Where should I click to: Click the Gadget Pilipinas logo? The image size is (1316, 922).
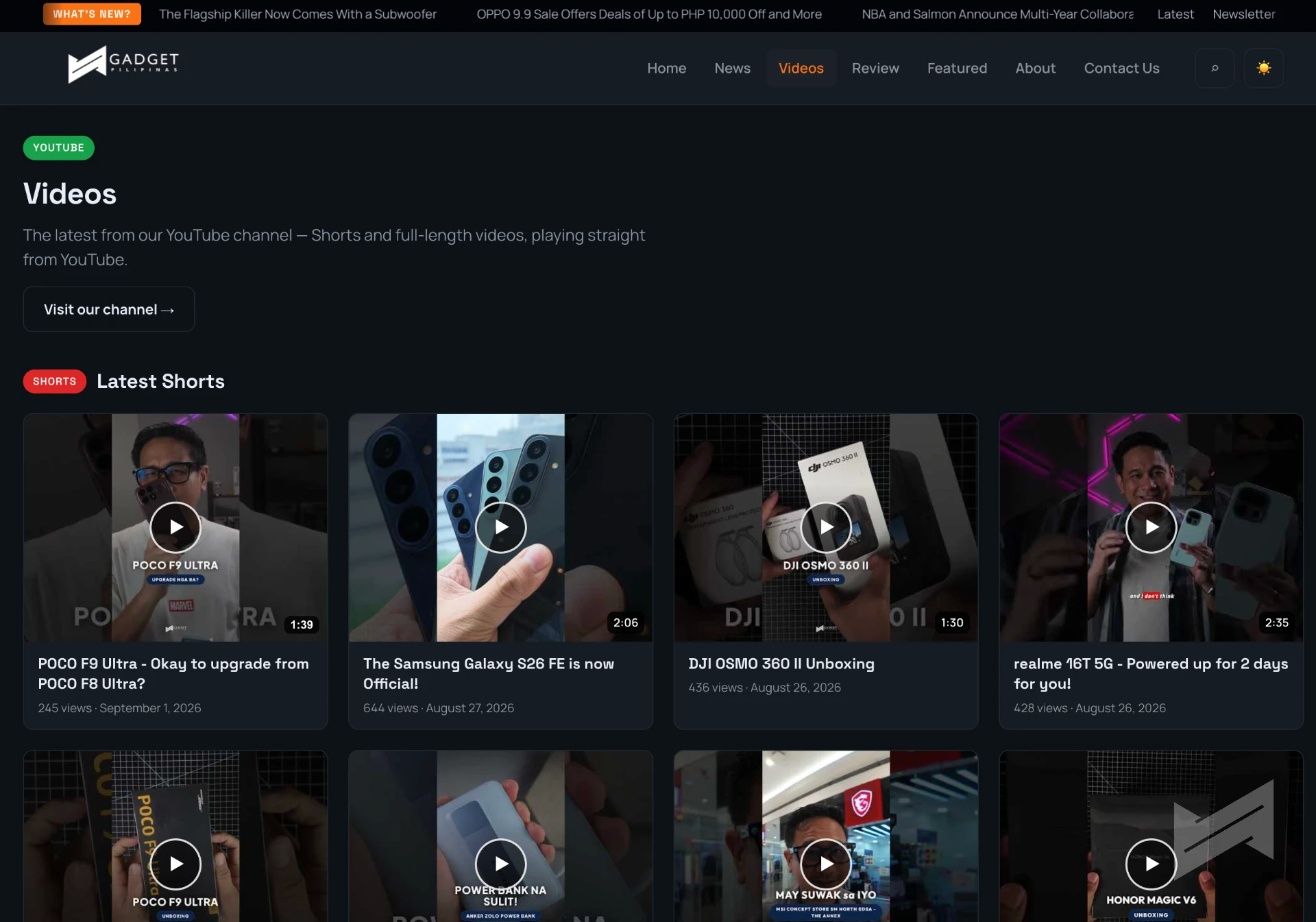[123, 64]
